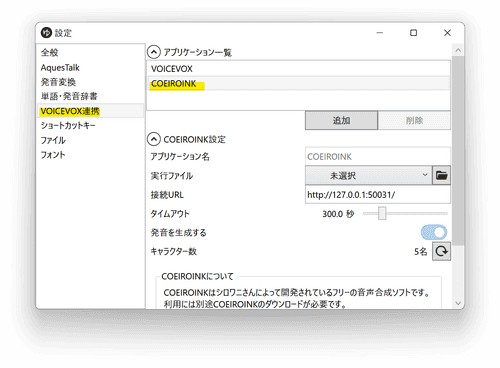Click the アプリケーション名 field containing COEIROINK
Image resolution: width=500 pixels, height=368 pixels.
[x=378, y=157]
